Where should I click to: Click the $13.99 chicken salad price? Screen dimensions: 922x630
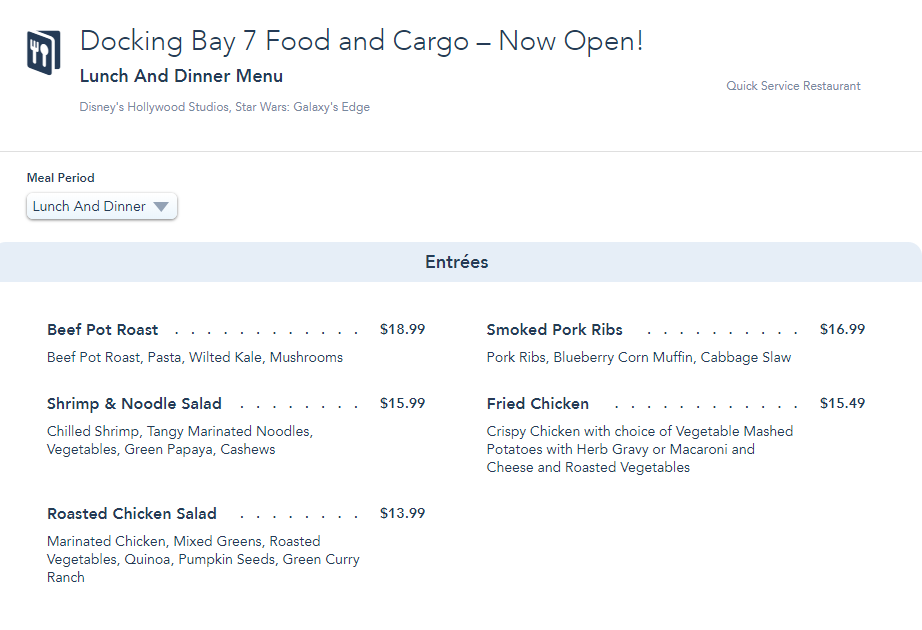point(402,513)
